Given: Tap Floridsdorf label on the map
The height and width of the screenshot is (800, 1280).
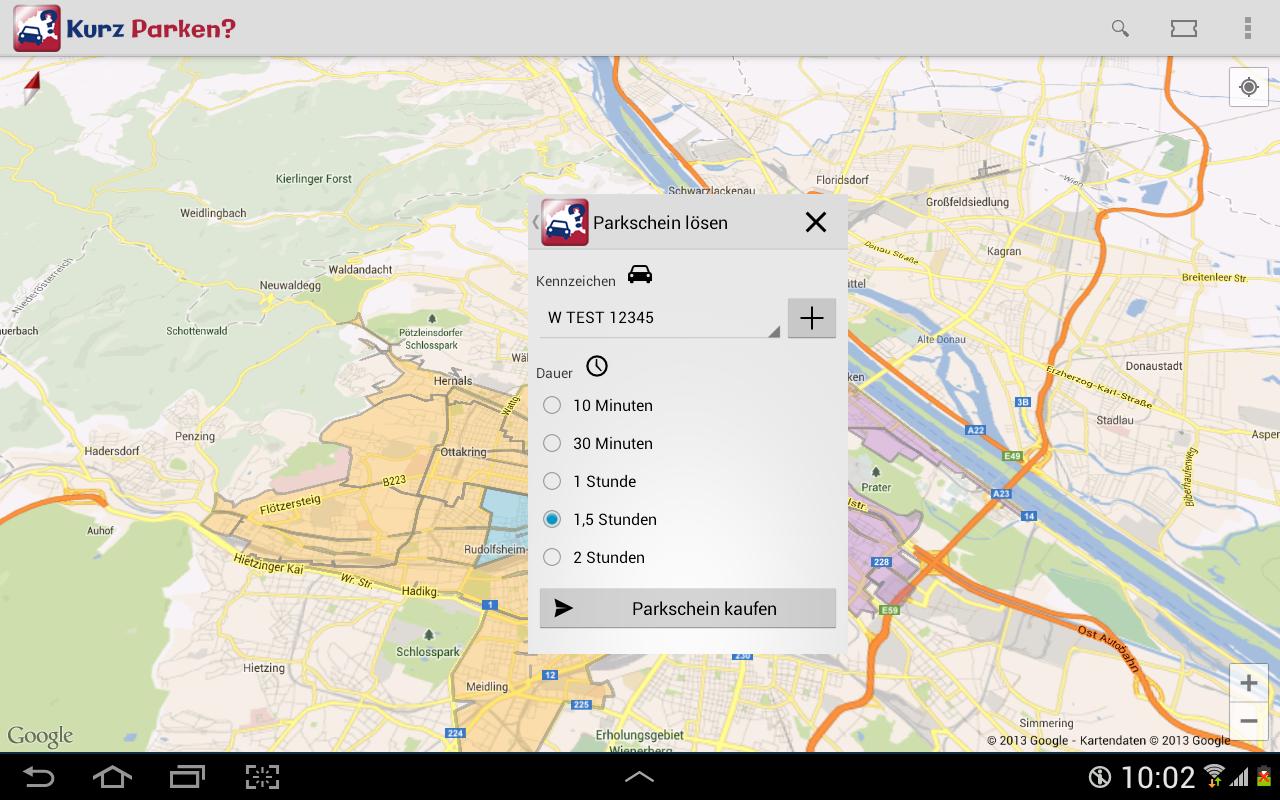Looking at the screenshot, I should pyautogui.click(x=842, y=180).
